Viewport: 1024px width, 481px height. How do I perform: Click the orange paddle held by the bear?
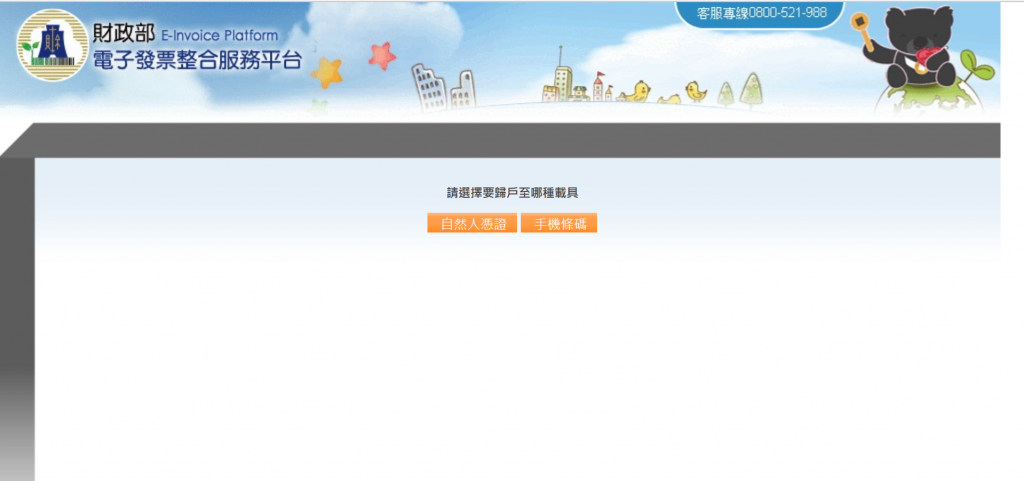pyautogui.click(x=863, y=31)
